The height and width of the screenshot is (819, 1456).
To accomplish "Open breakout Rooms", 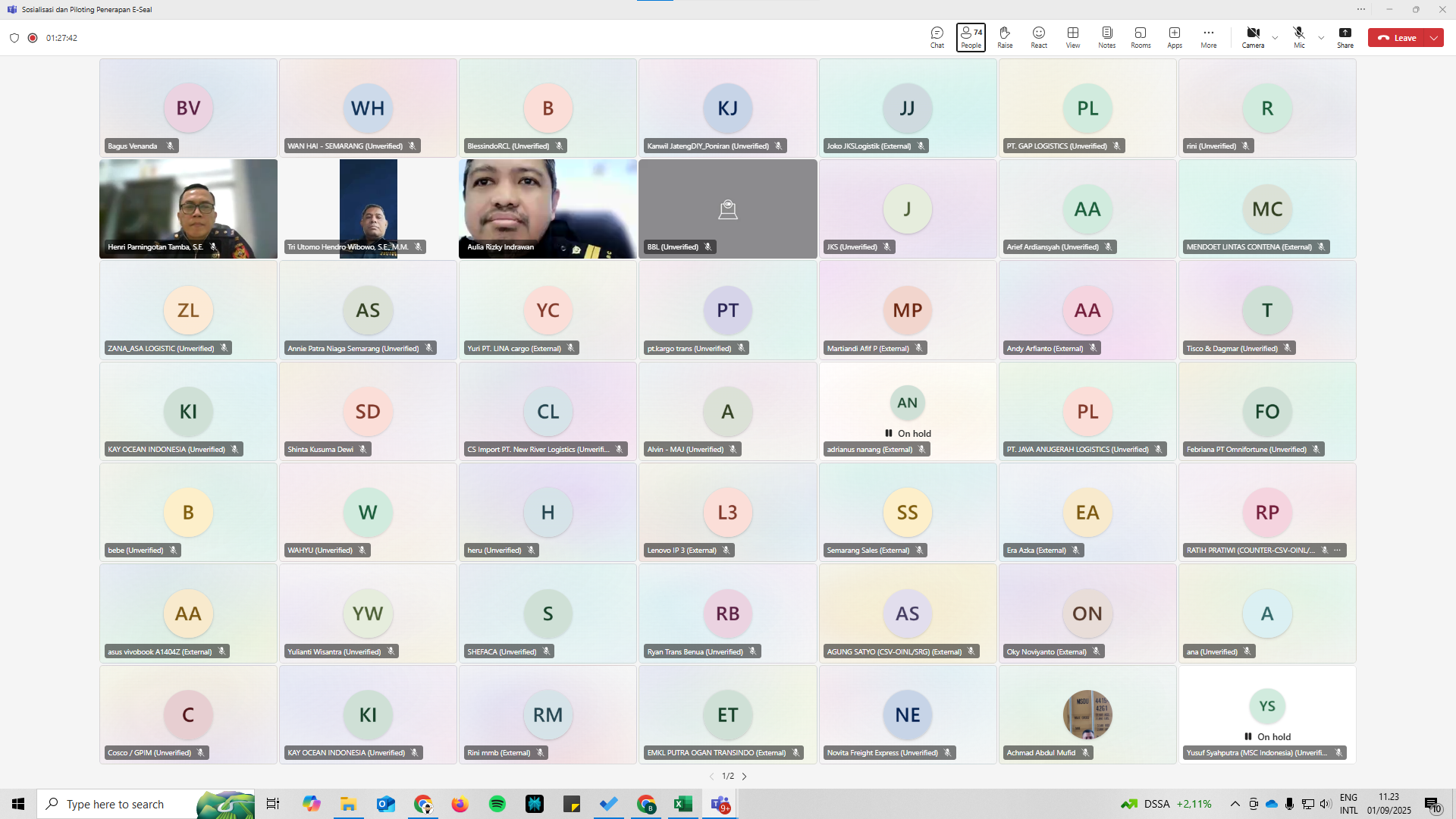I will tap(1141, 37).
